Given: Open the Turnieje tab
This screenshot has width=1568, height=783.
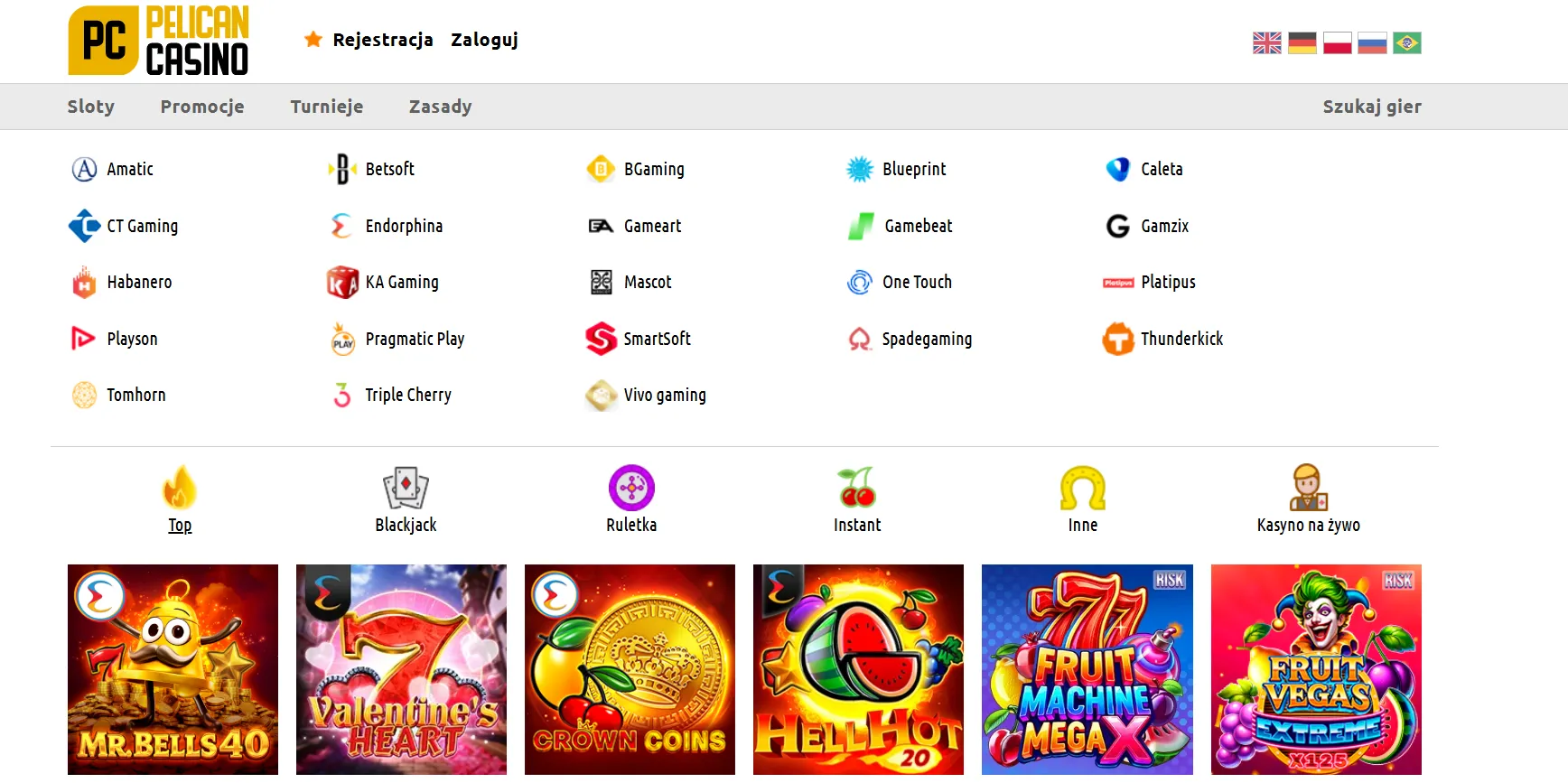Looking at the screenshot, I should tap(327, 107).
